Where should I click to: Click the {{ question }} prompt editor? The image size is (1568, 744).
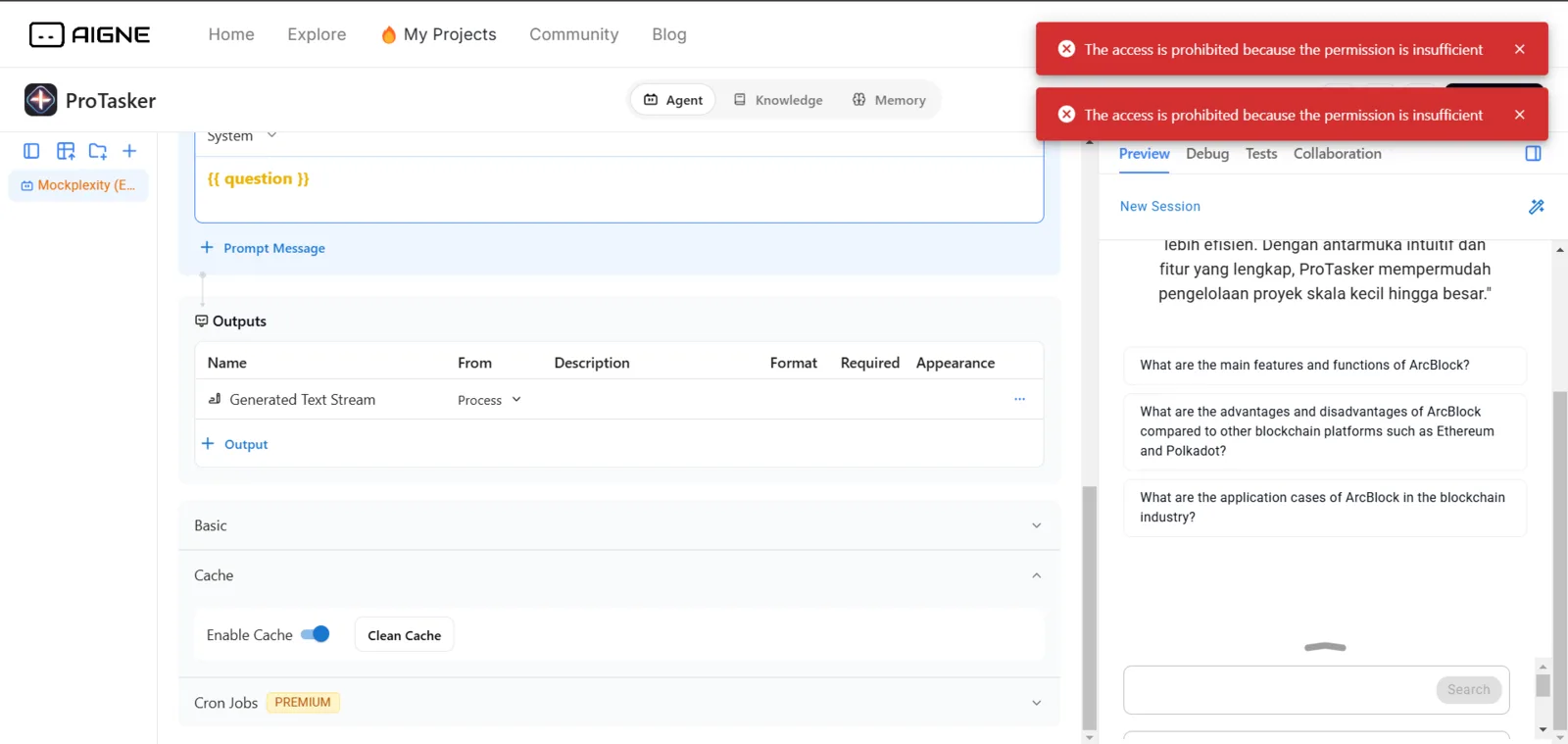point(618,189)
